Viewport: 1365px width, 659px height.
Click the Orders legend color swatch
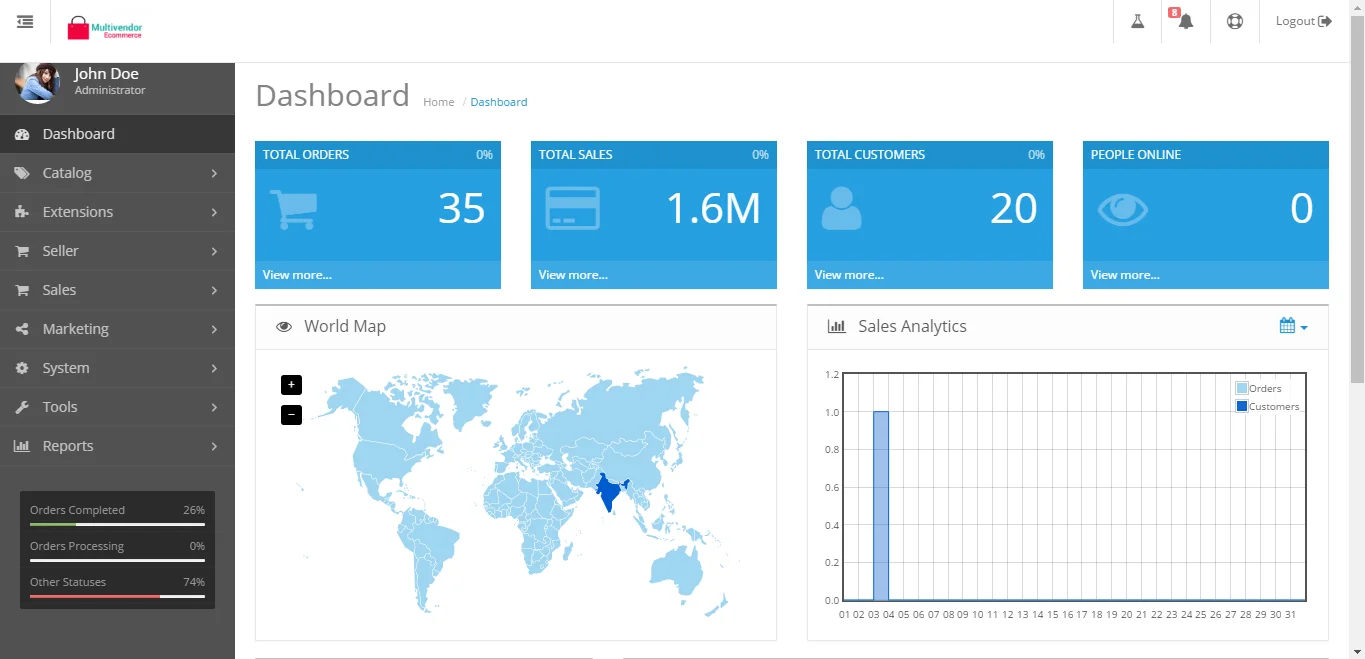click(1242, 388)
